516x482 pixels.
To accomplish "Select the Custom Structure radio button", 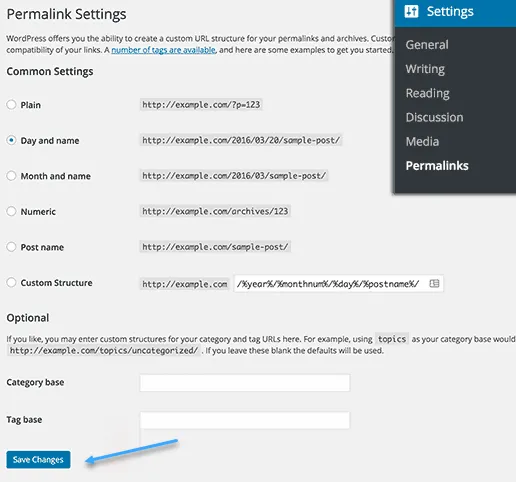I will click(11, 282).
